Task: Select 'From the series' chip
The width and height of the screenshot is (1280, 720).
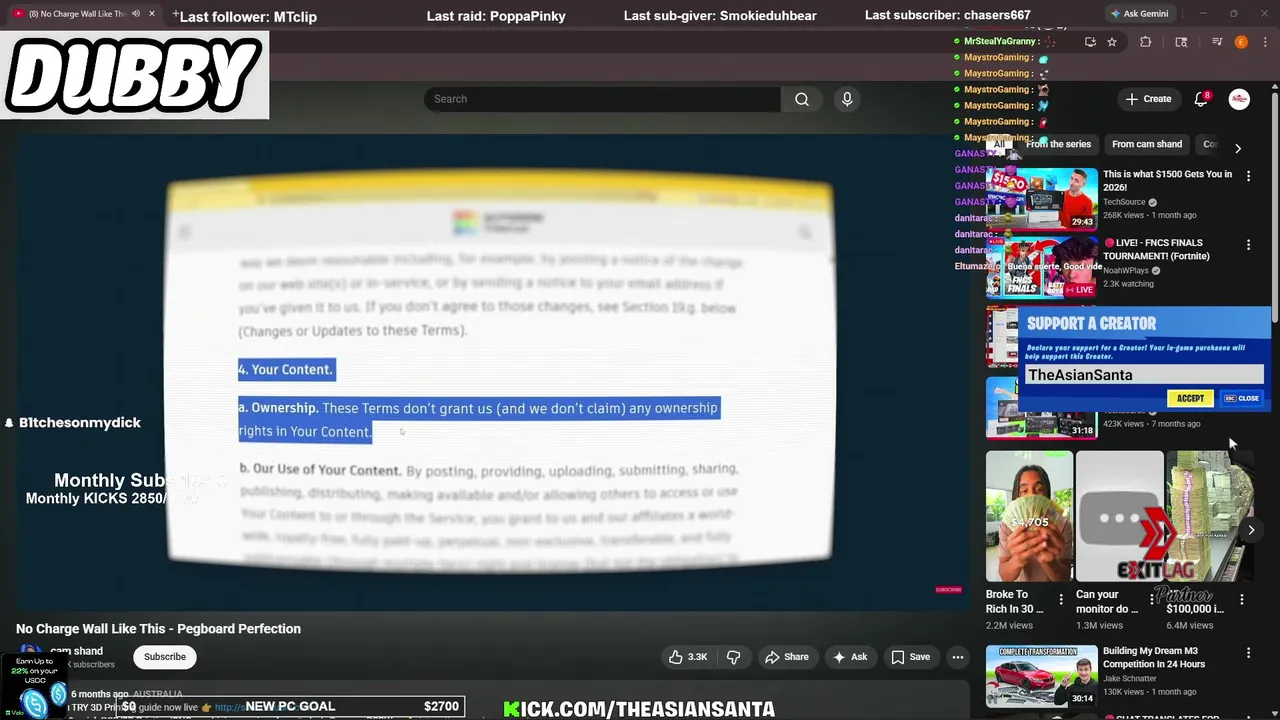Action: tap(1058, 144)
